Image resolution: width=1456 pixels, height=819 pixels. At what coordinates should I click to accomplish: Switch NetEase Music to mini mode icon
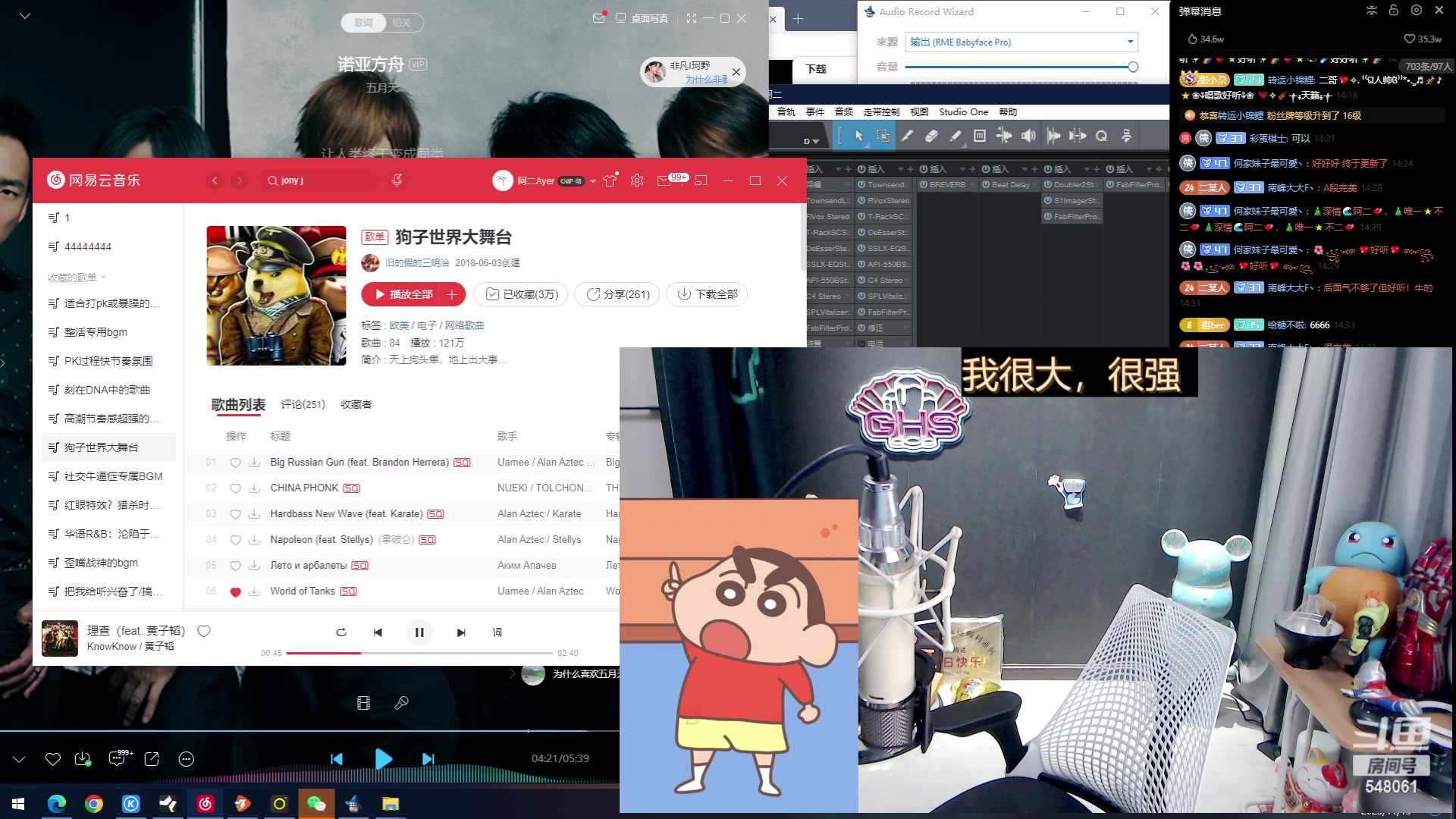pos(701,180)
